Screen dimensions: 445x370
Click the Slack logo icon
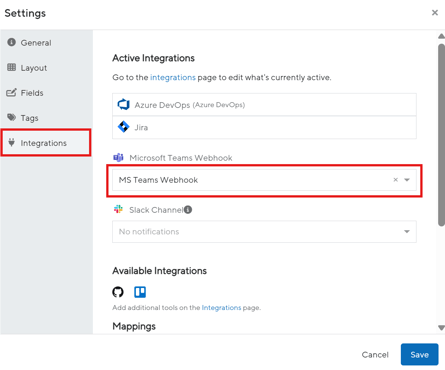pyautogui.click(x=118, y=209)
